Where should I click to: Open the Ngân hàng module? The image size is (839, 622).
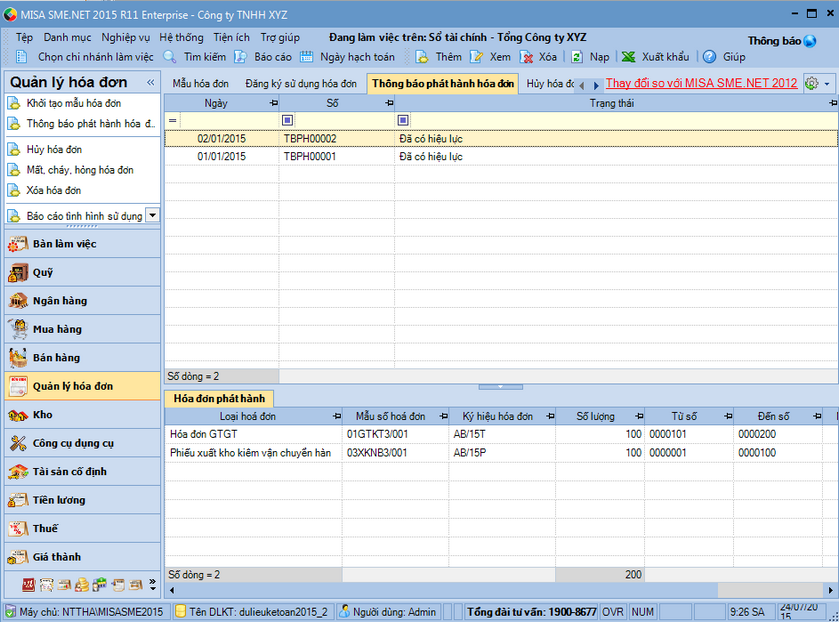[x=82, y=301]
